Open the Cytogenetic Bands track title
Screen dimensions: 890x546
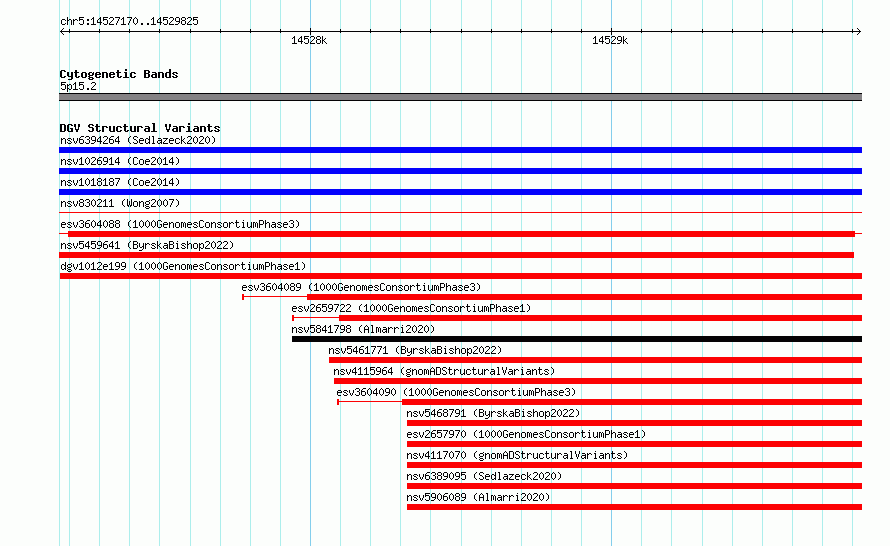pyautogui.click(x=119, y=74)
